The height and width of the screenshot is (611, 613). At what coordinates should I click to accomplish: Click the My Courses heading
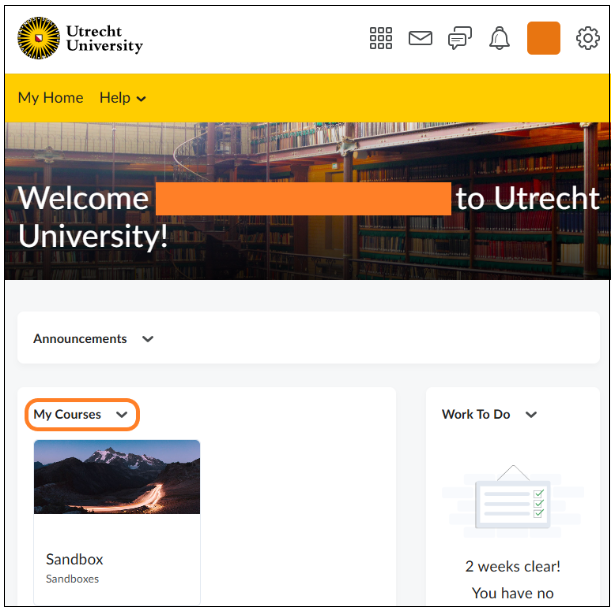click(67, 414)
